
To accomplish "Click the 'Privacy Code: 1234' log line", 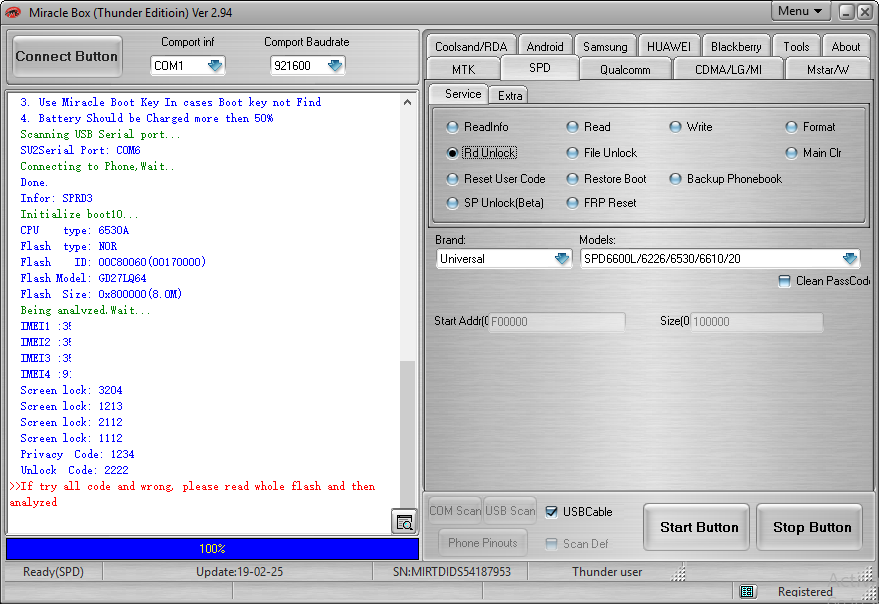I will coord(77,454).
